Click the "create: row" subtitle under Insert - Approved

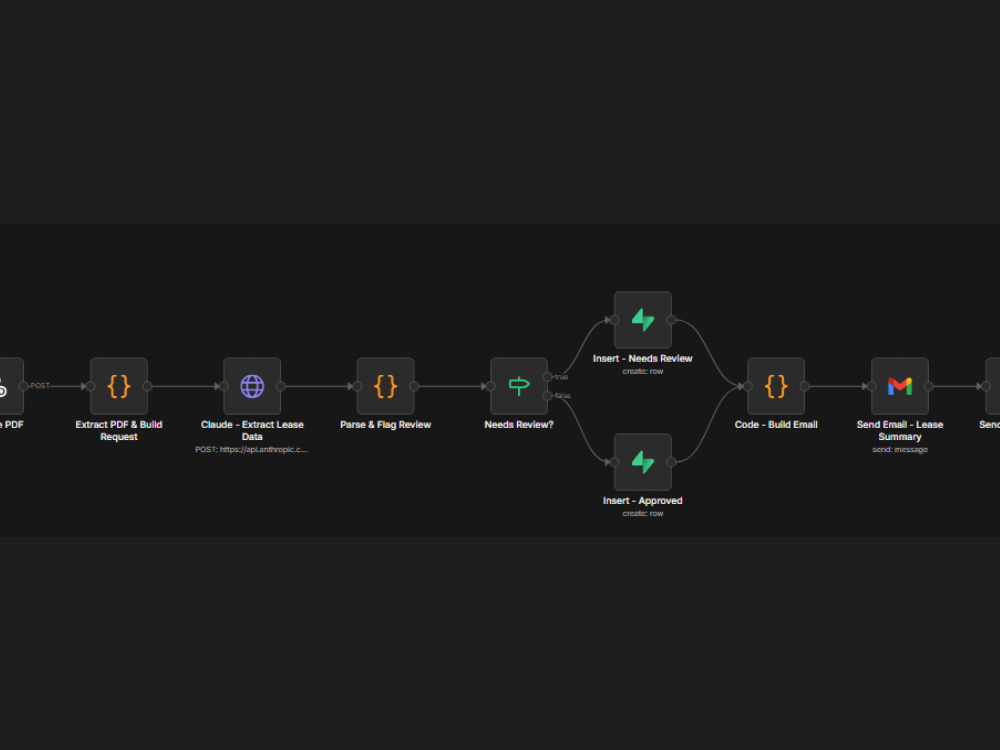coord(642,513)
